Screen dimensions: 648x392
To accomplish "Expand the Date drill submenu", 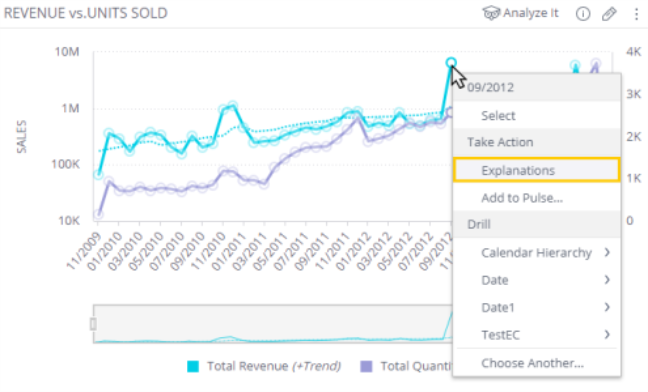I will coord(536,280).
